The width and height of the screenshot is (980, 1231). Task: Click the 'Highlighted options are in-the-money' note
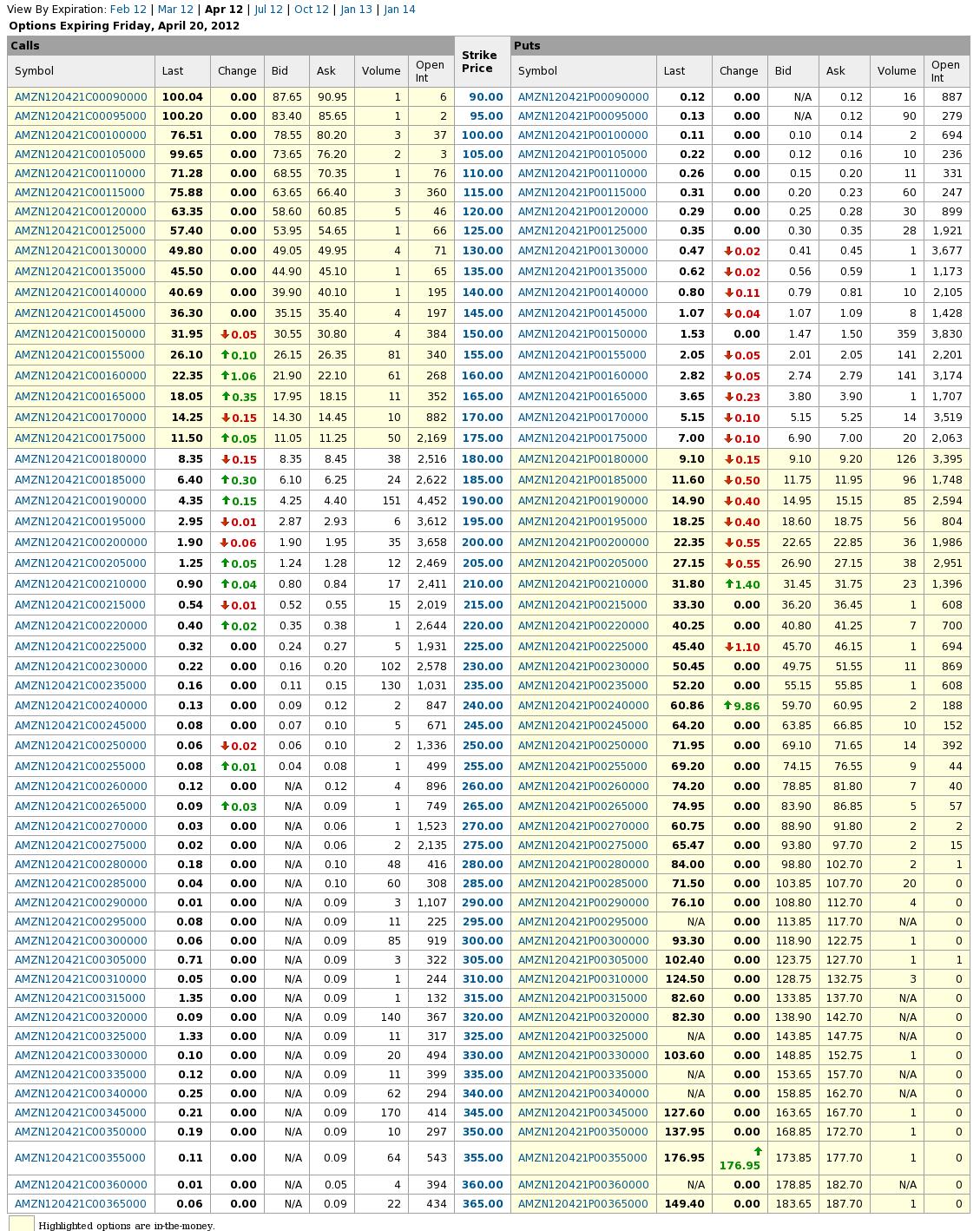[127, 1226]
